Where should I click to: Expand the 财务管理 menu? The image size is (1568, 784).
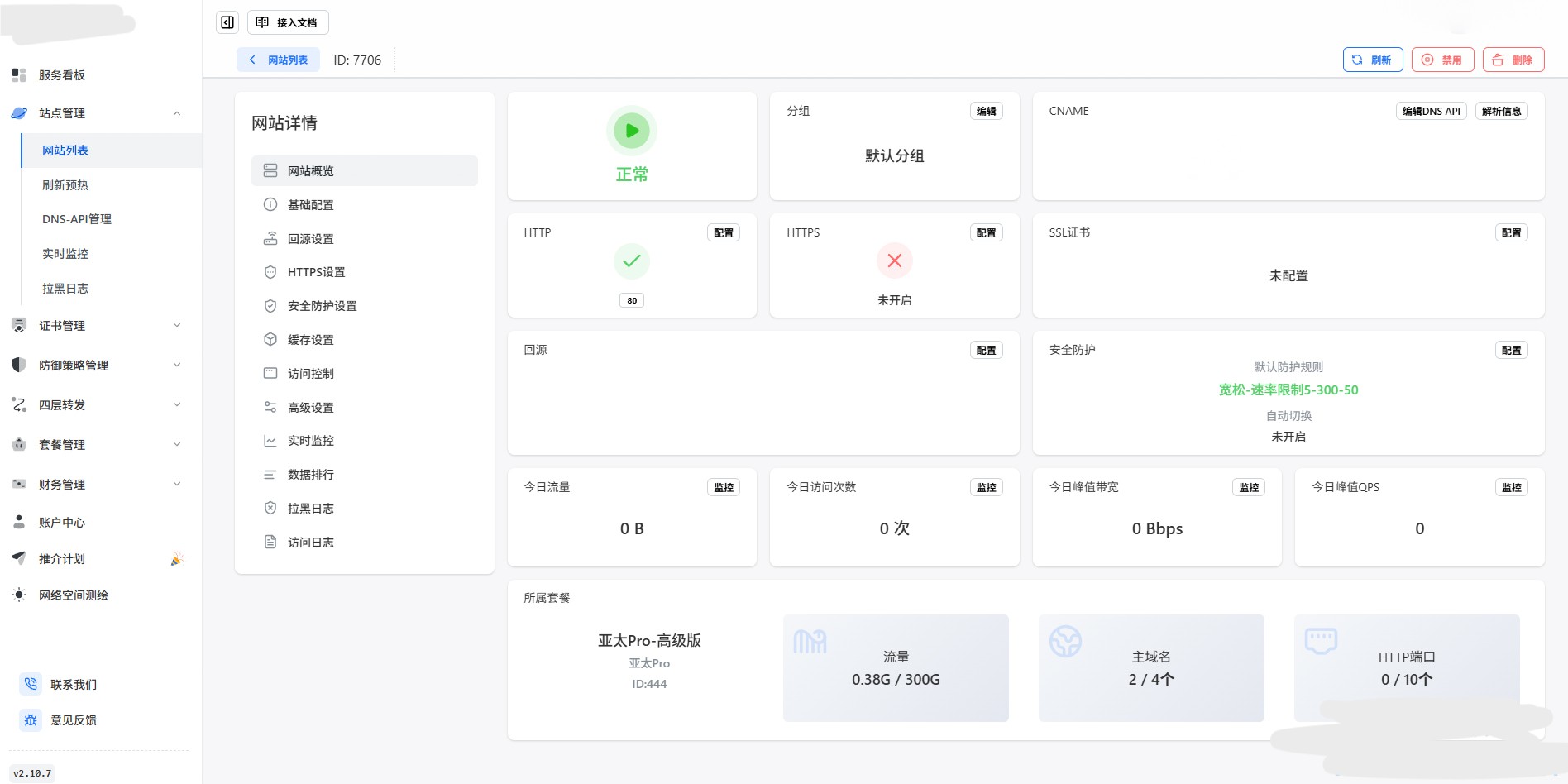click(x=176, y=485)
